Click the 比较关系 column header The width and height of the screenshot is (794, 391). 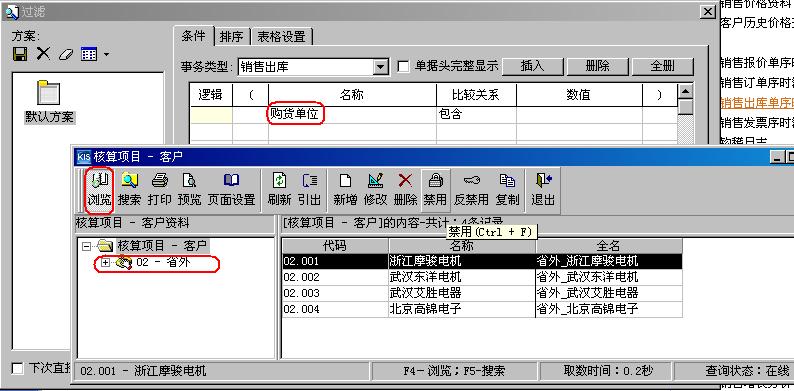click(476, 95)
